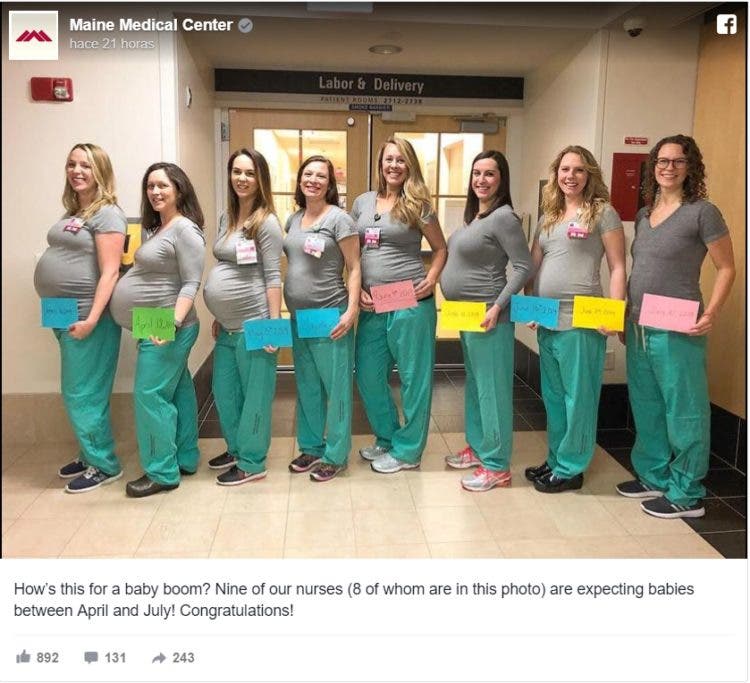Image resolution: width=750 pixels, height=683 pixels.
Task: Click the red fire alarm in photo
Action: pyautogui.click(x=52, y=89)
